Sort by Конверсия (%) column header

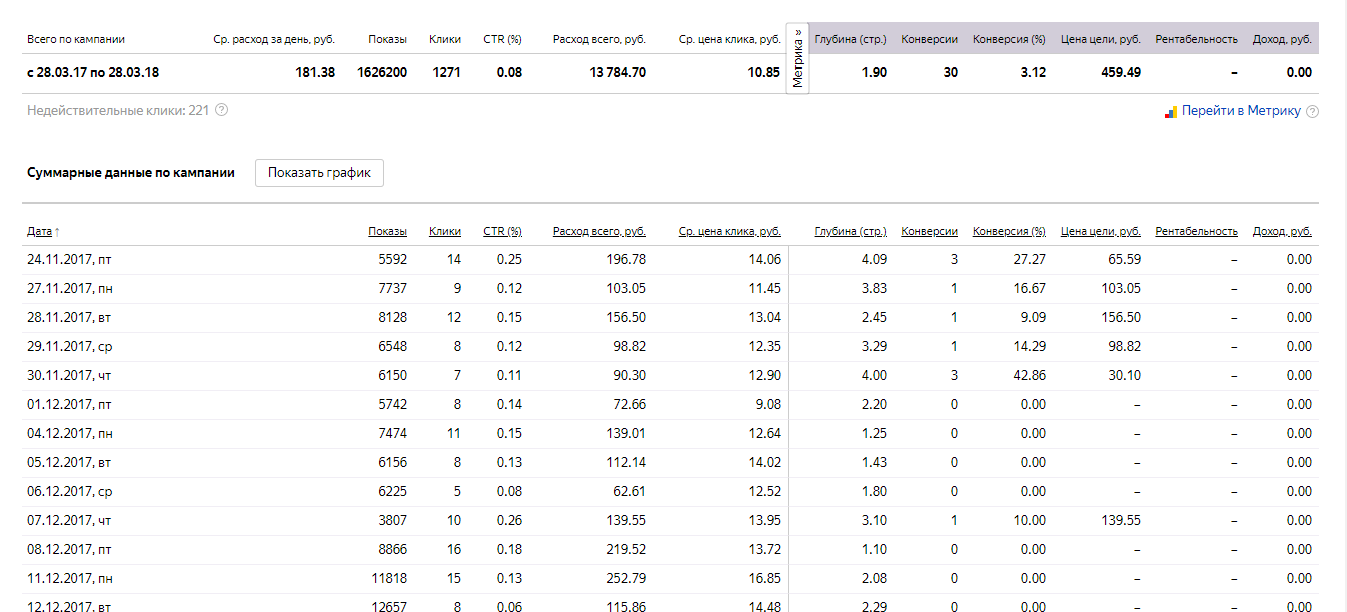coord(1009,231)
